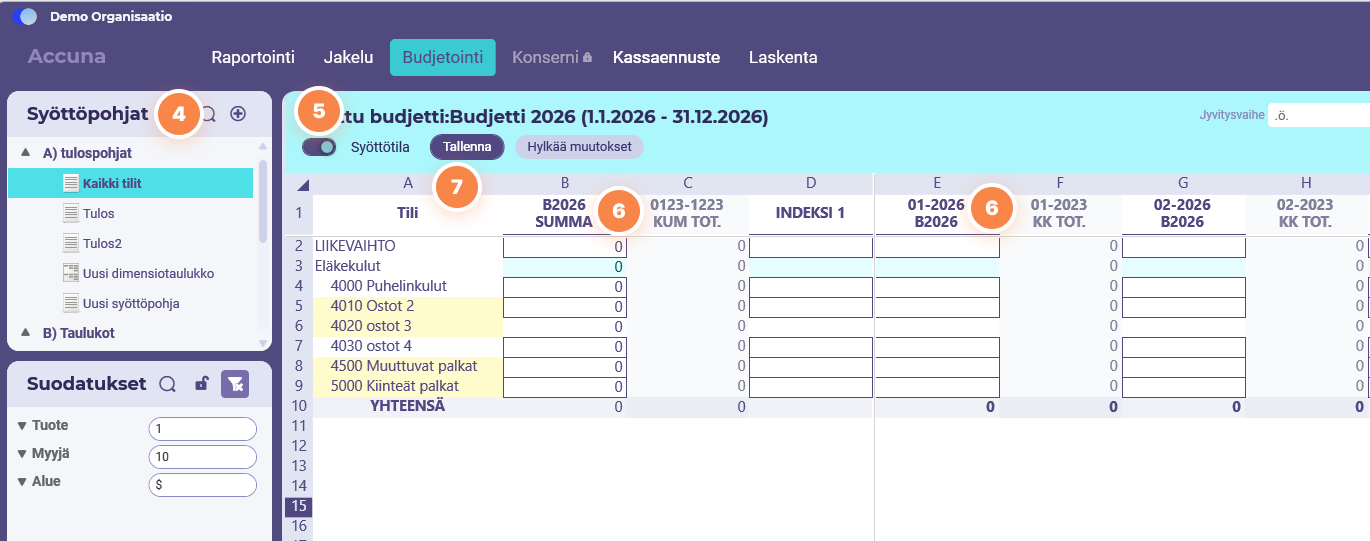Image resolution: width=1370 pixels, height=541 pixels.
Task: Select the Uusi dimensiotaulukko table icon
Action: point(70,273)
